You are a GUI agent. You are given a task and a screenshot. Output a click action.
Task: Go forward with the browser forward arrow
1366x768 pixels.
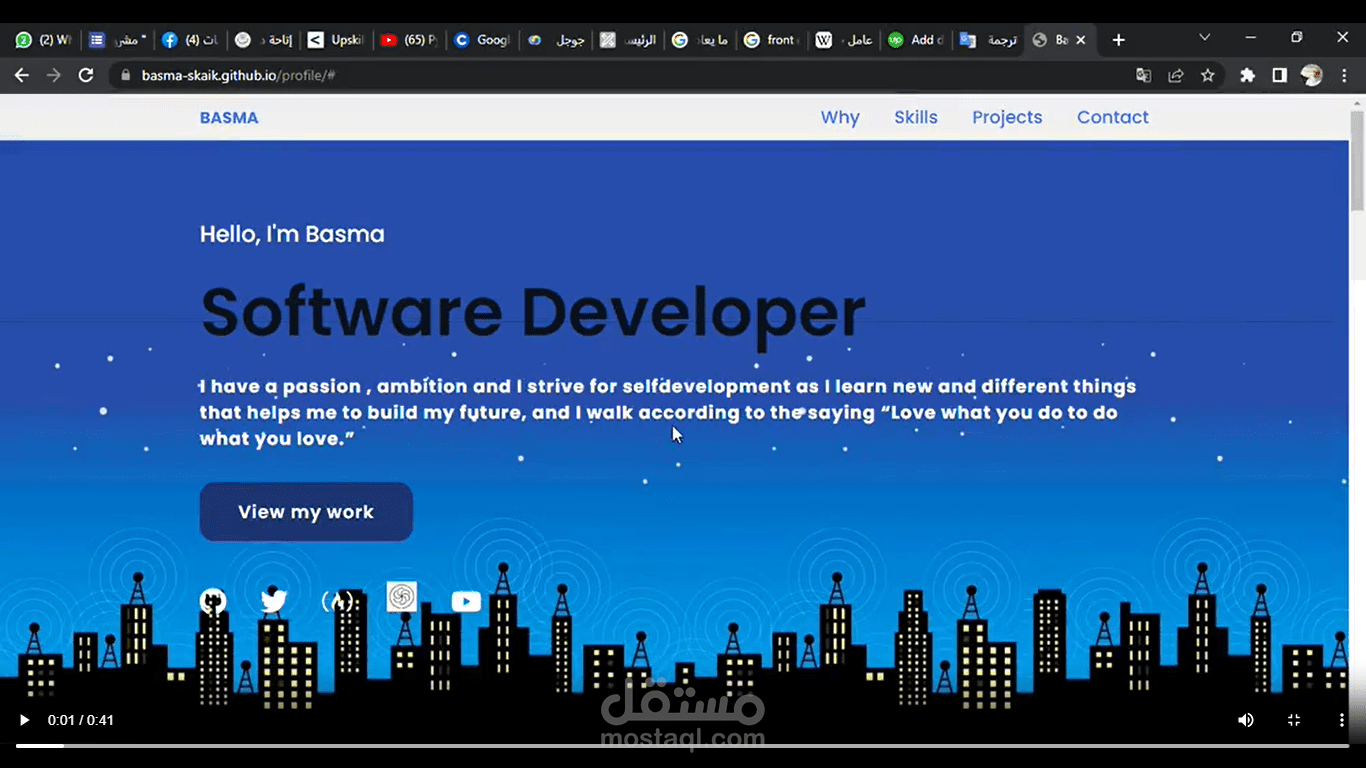pos(54,75)
